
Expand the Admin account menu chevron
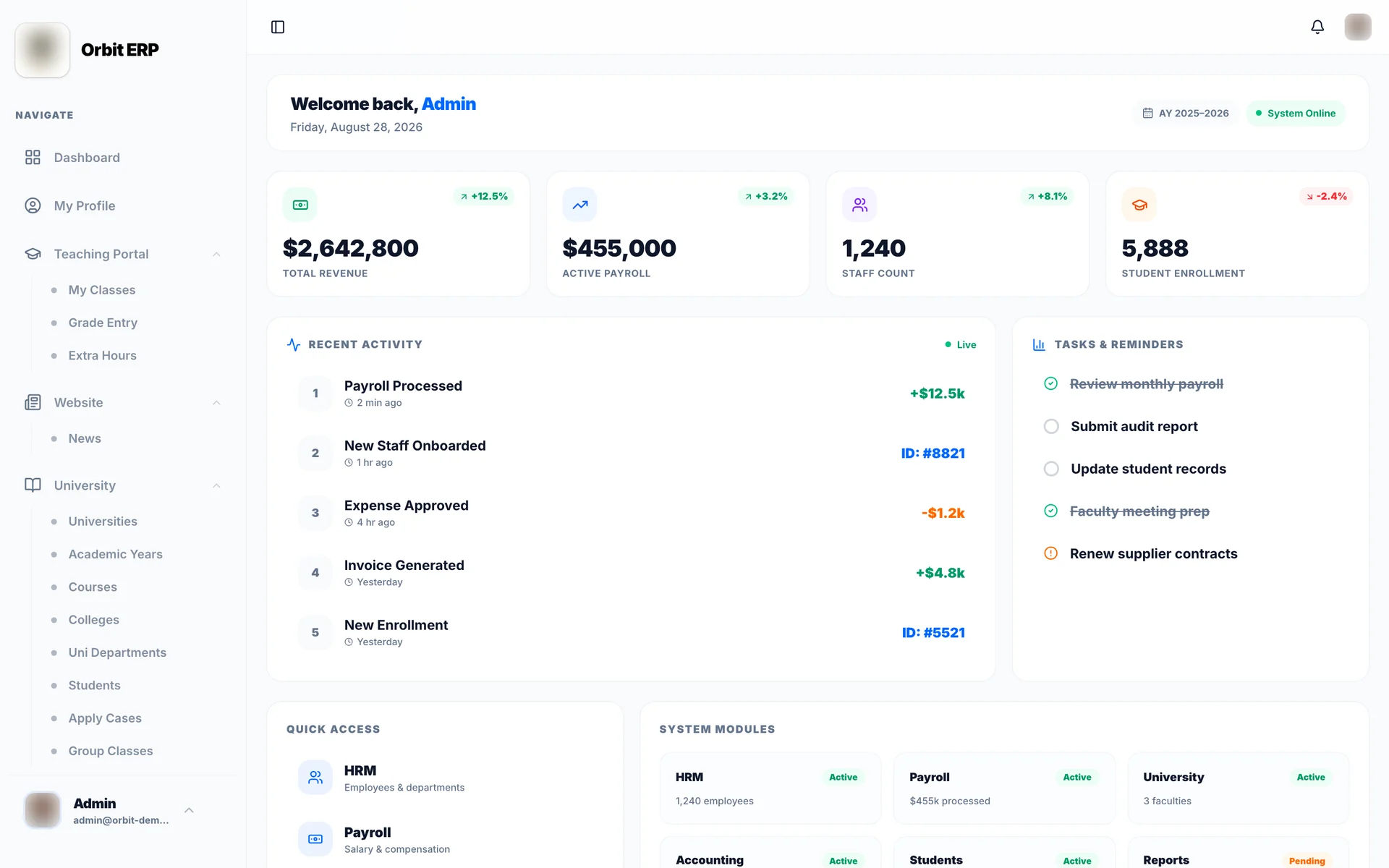tap(189, 810)
